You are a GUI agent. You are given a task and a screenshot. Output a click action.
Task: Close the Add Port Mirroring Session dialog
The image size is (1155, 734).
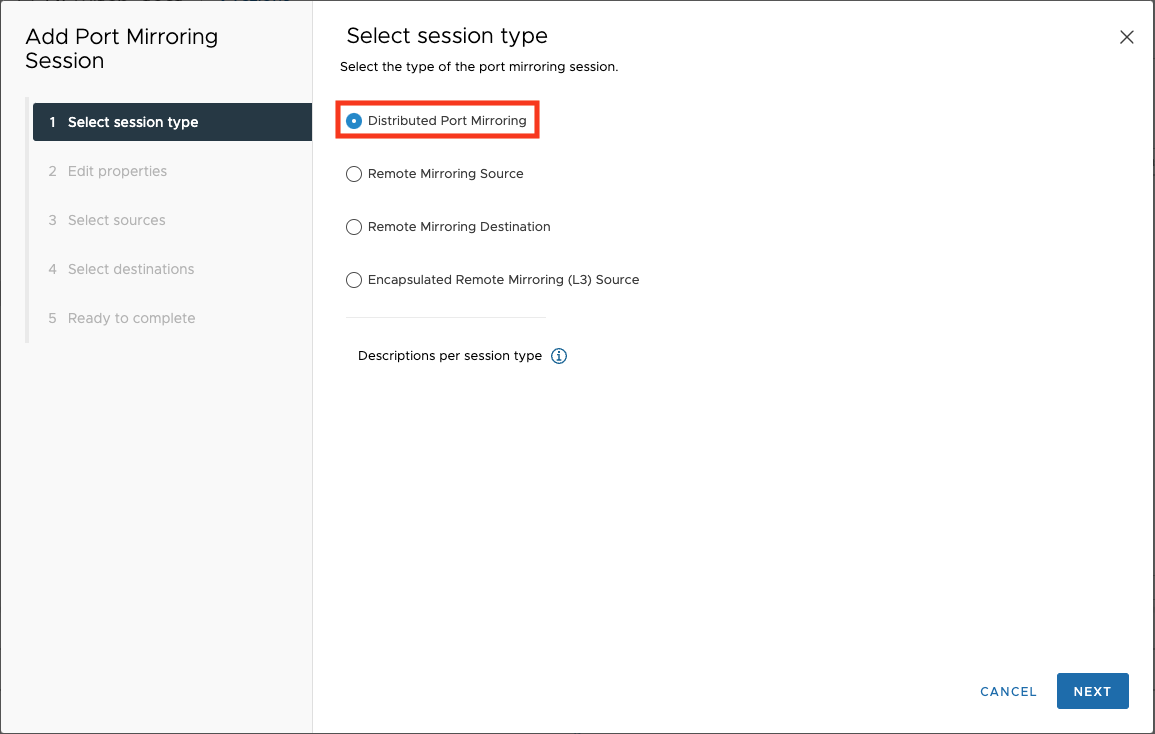click(1126, 38)
